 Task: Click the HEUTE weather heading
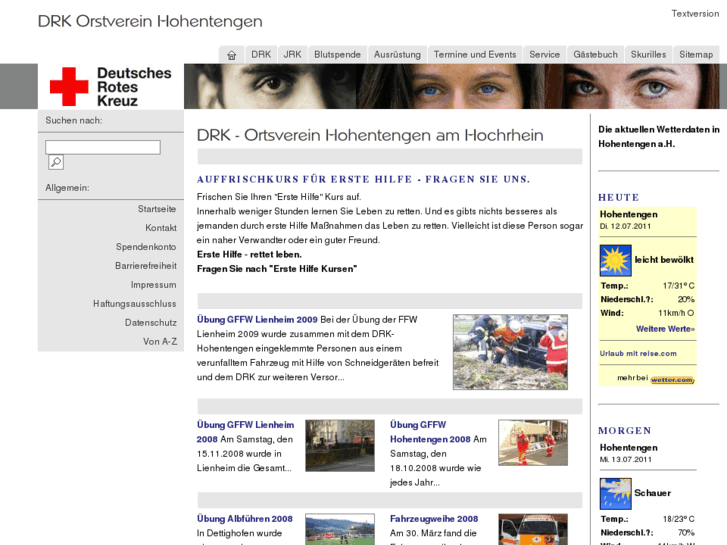(619, 198)
